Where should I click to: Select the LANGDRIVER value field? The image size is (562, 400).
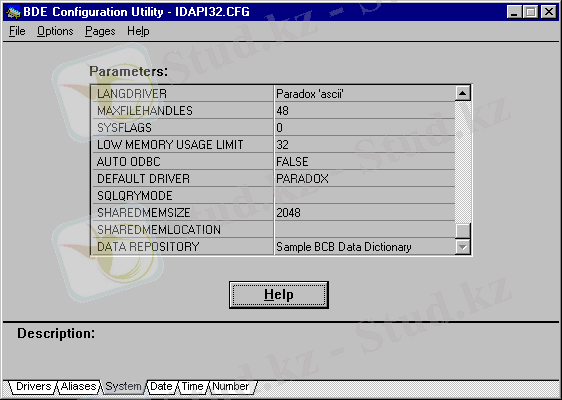click(365, 94)
